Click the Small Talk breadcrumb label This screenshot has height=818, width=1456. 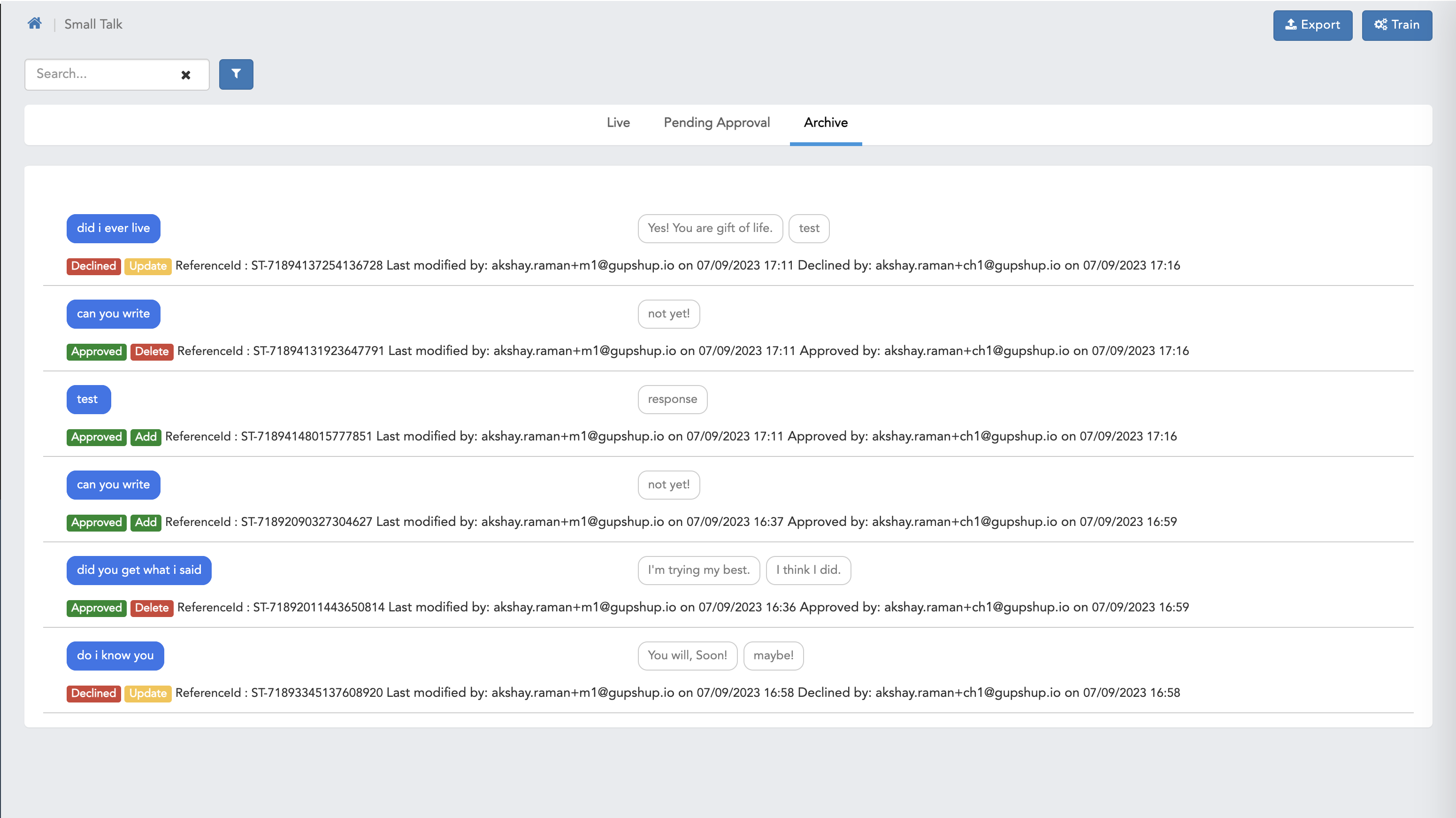[93, 24]
